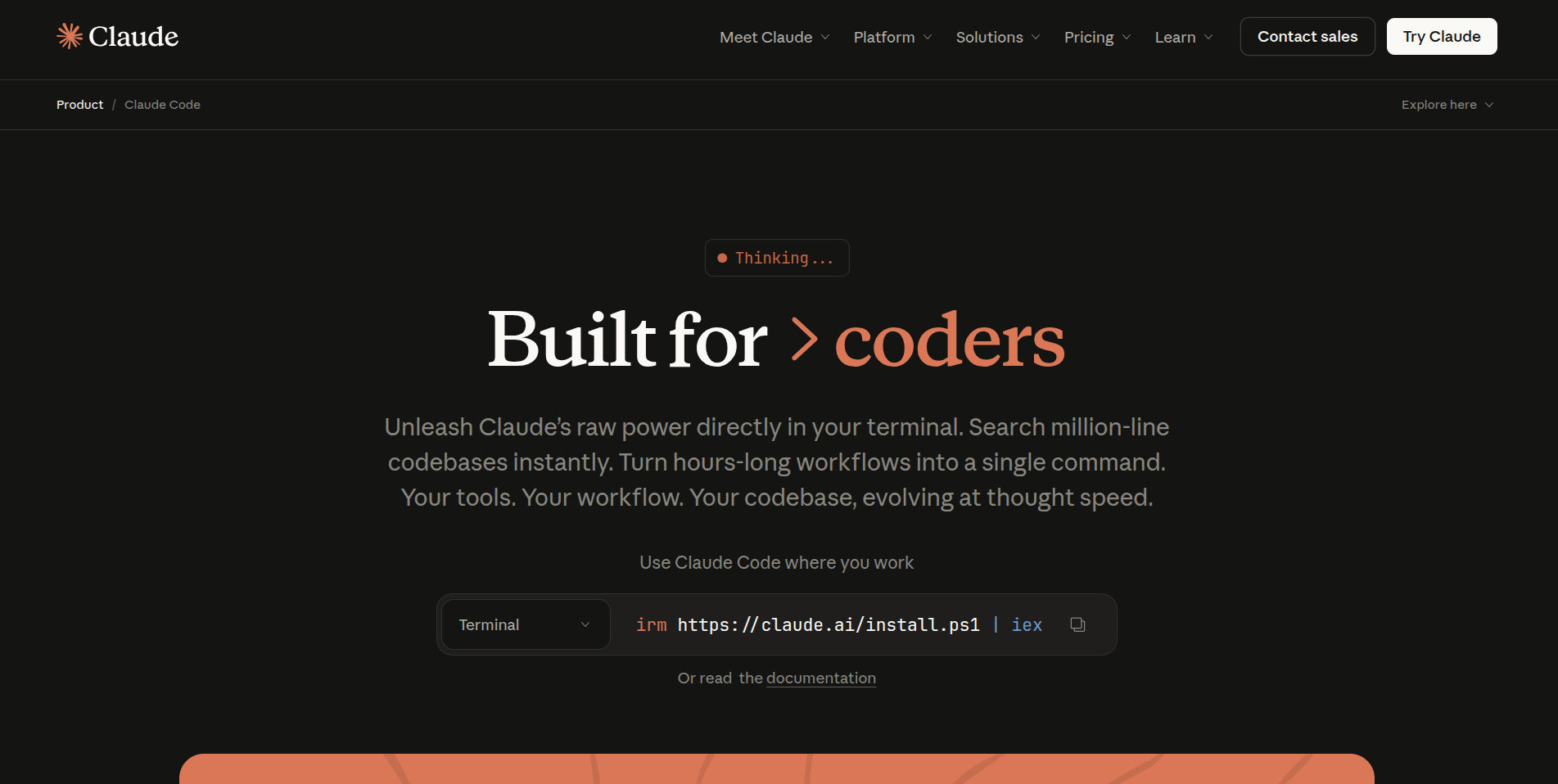Click the orange arrow prompt before coders
This screenshot has width=1558, height=784.
(x=804, y=340)
